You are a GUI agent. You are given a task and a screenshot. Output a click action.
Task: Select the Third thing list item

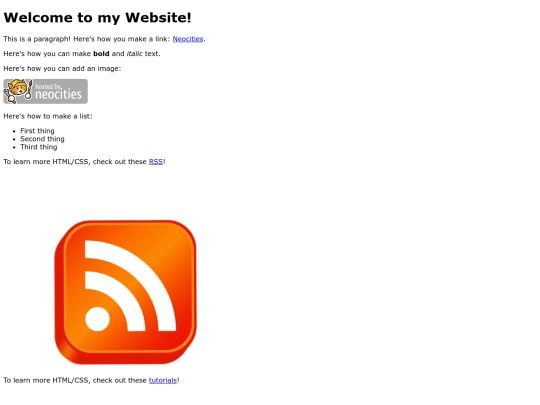click(x=39, y=147)
